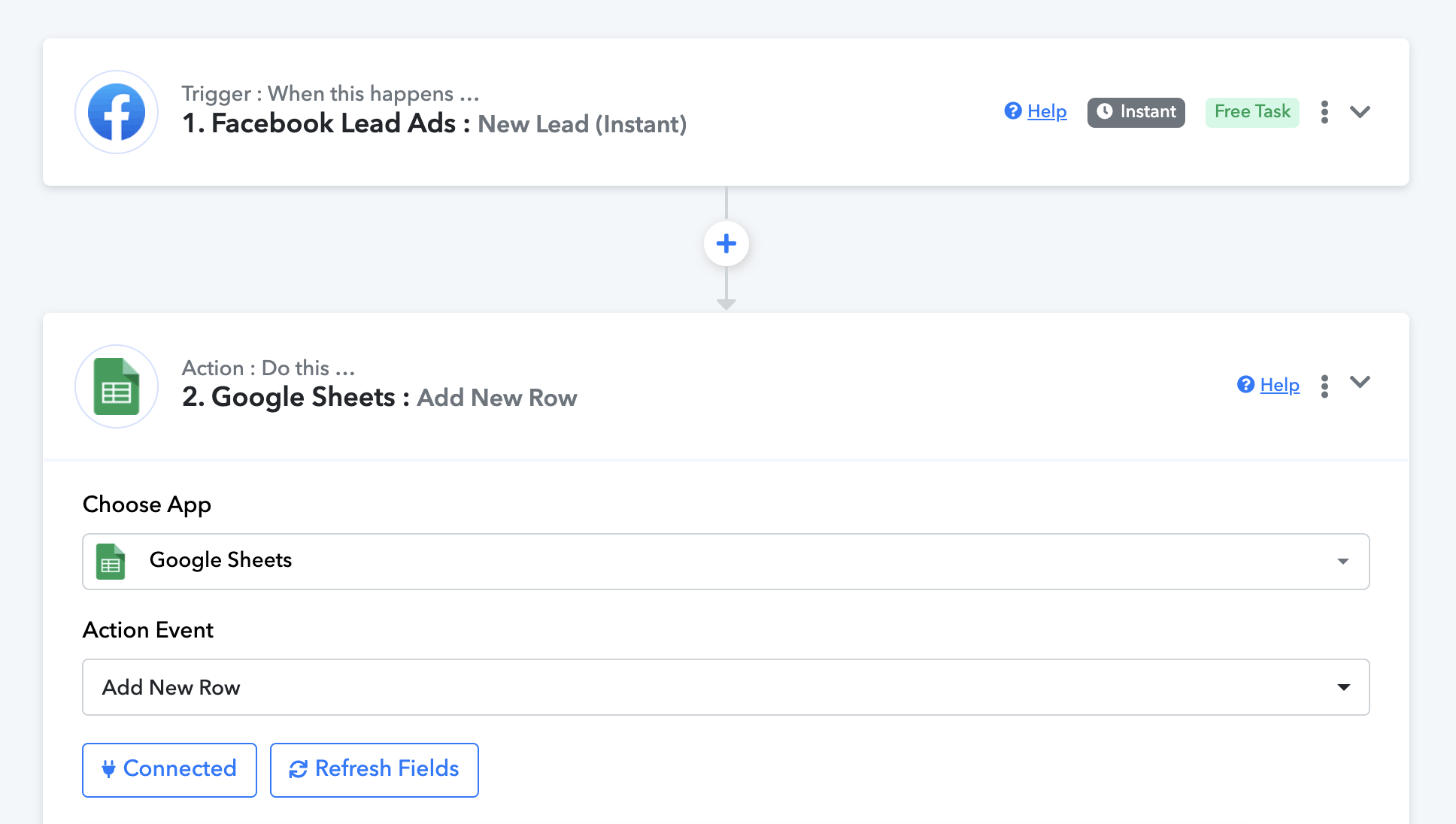Click the Instant badge
The width and height of the screenshot is (1456, 824).
tap(1136, 112)
